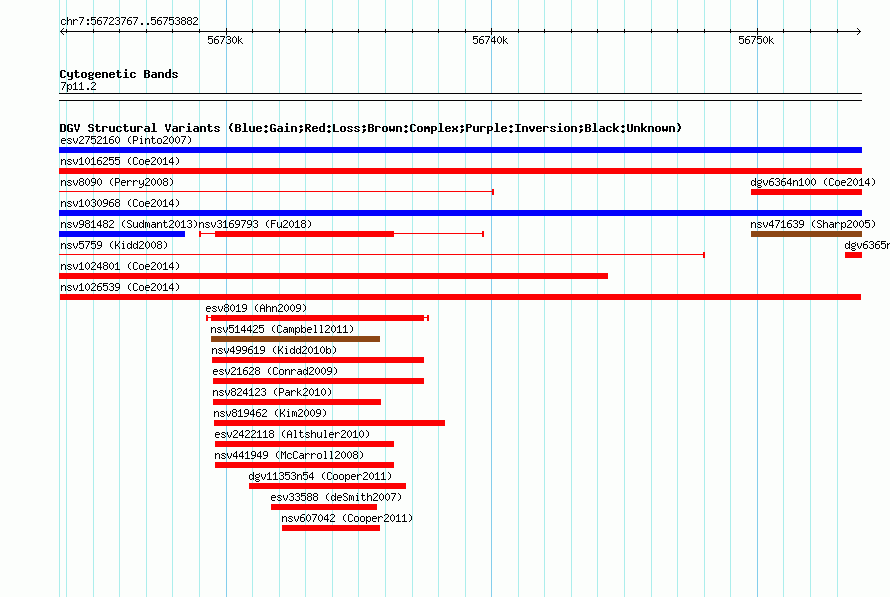Click the dgv11353n54 (Cooper2011) label
Viewport: 890px width, 597px height.
pyautogui.click(x=320, y=476)
